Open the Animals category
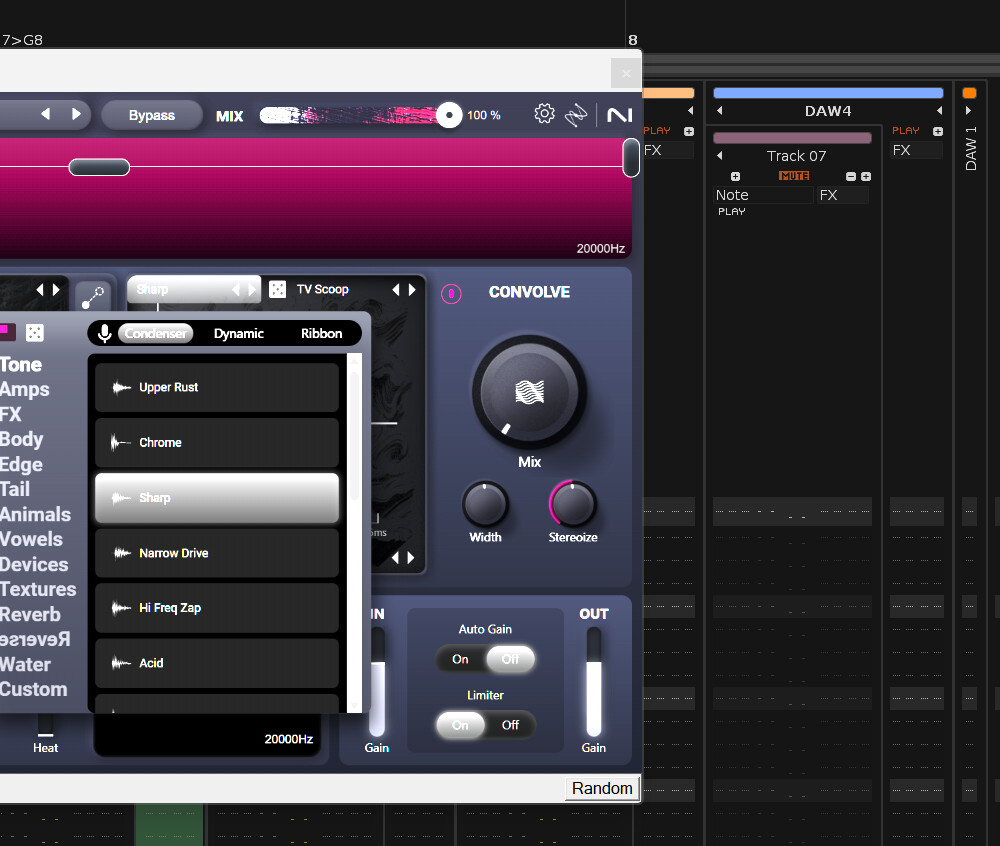Viewport: 1000px width, 846px height. click(35, 514)
